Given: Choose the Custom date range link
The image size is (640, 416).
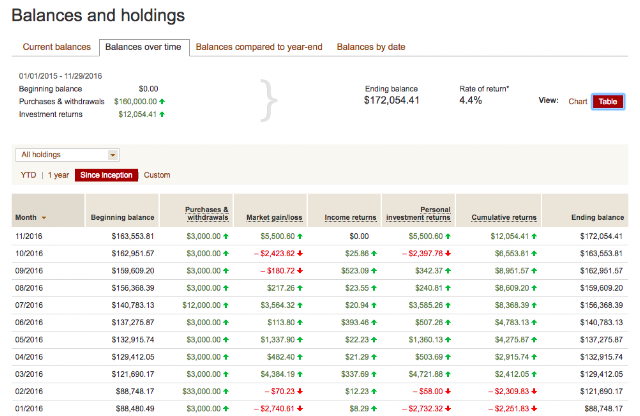Looking at the screenshot, I should pyautogui.click(x=157, y=175).
